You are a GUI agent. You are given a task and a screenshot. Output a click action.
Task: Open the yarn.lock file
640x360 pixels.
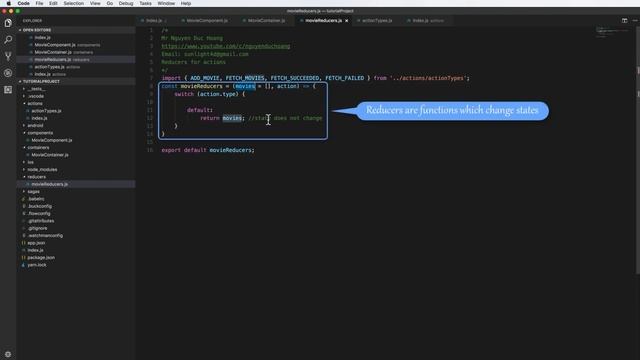coord(37,265)
